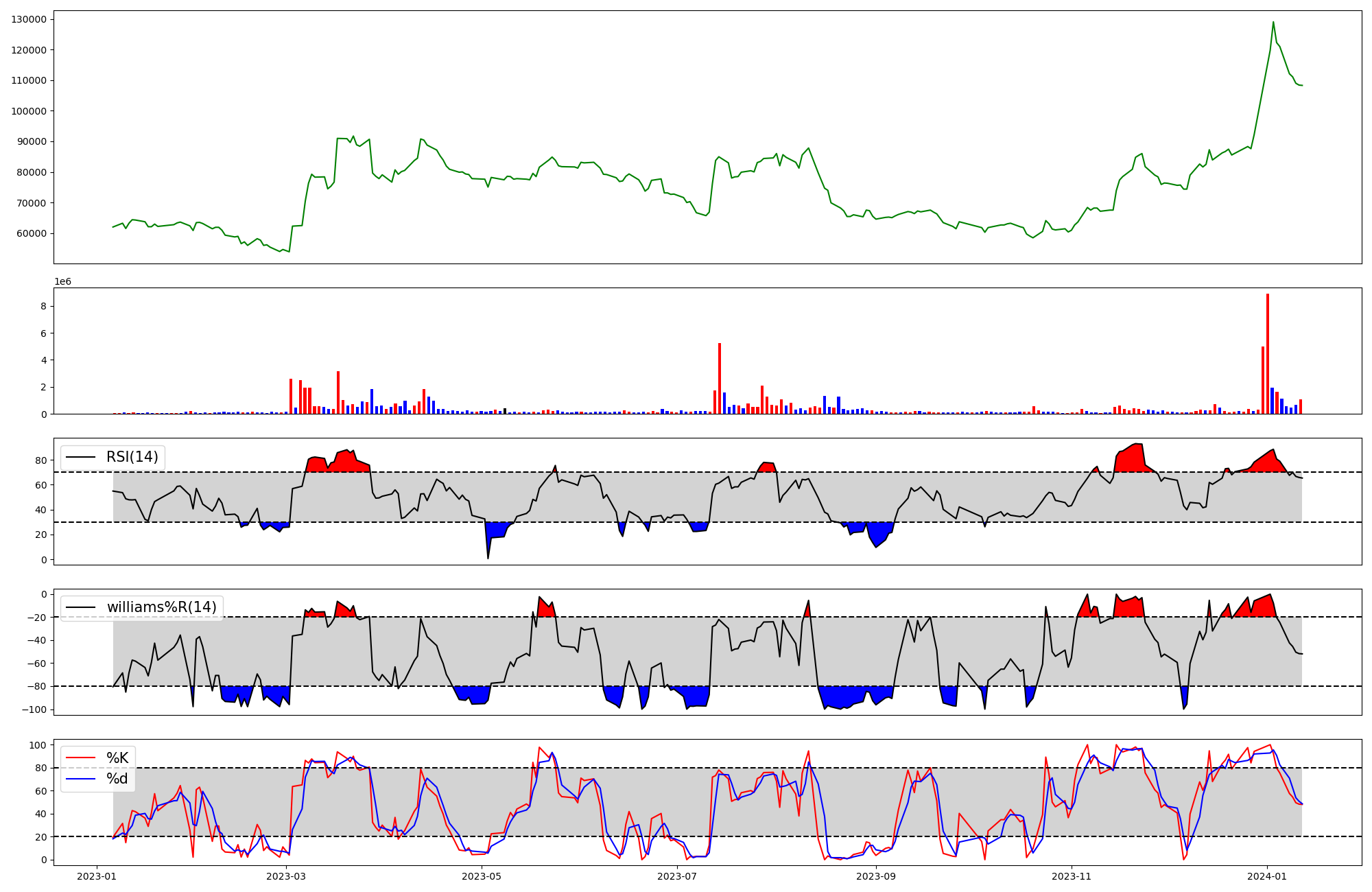Viewport: 1372px width, 892px height.
Task: Click the 60000 price axis tick label
Action: click(32, 233)
